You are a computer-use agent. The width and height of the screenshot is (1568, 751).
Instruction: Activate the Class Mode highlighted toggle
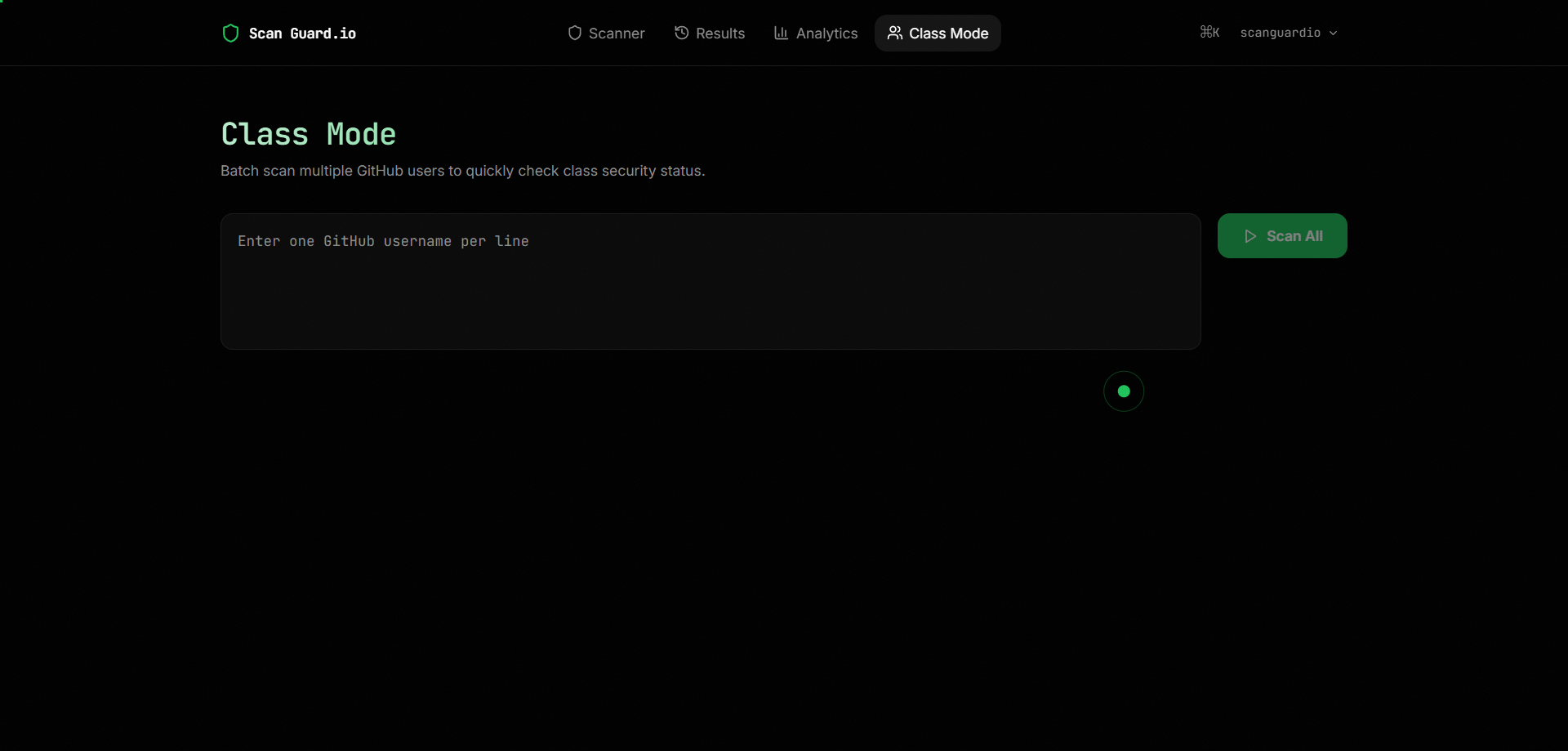coord(937,34)
